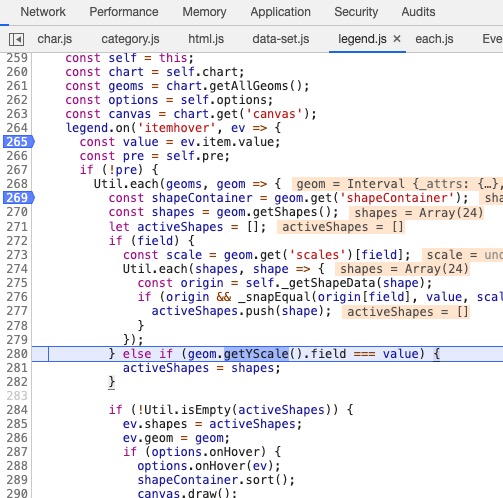Click the 'canvas' string on line 263

pyautogui.click(x=274, y=114)
